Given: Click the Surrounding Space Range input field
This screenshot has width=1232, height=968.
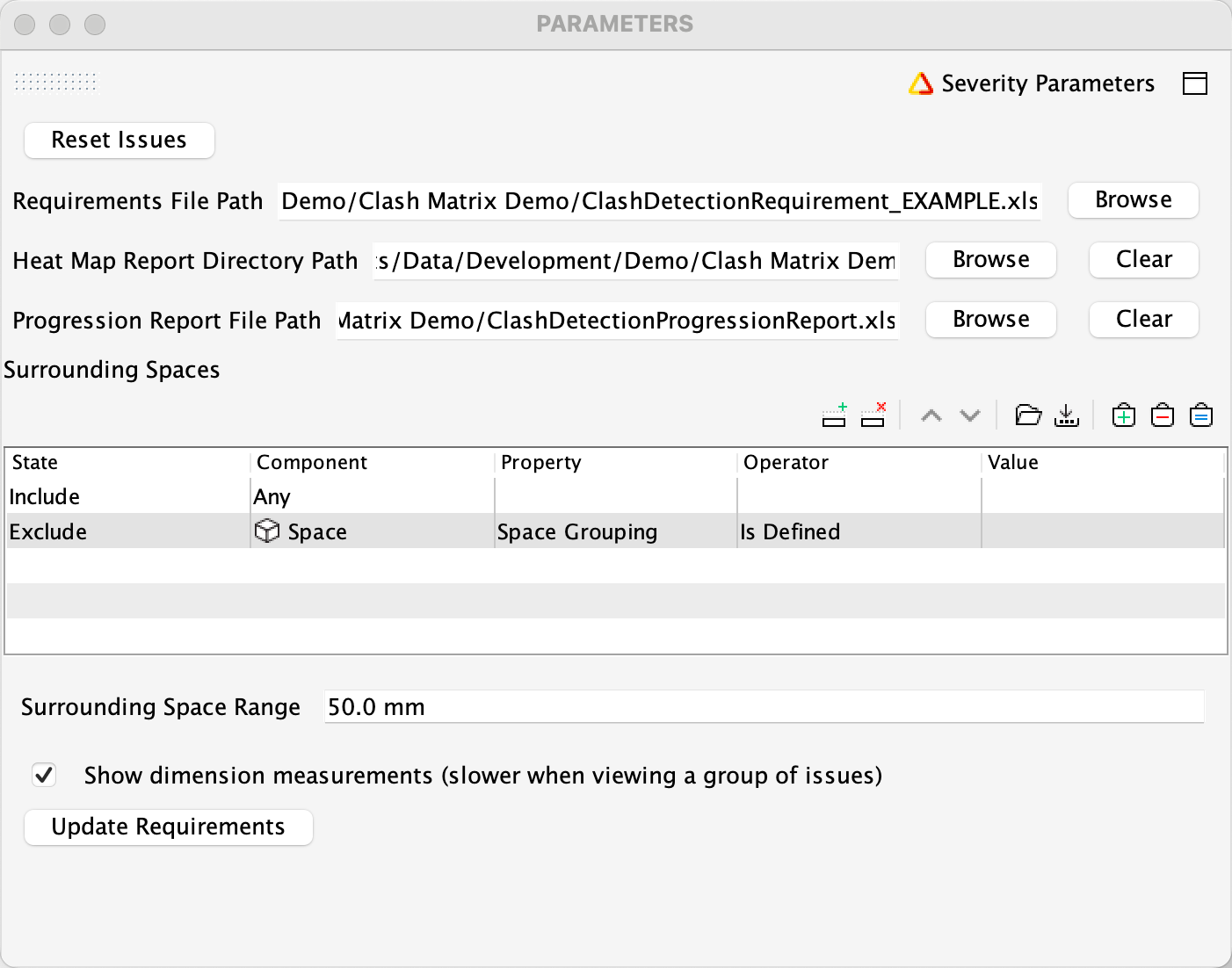Looking at the screenshot, I should tap(763, 707).
